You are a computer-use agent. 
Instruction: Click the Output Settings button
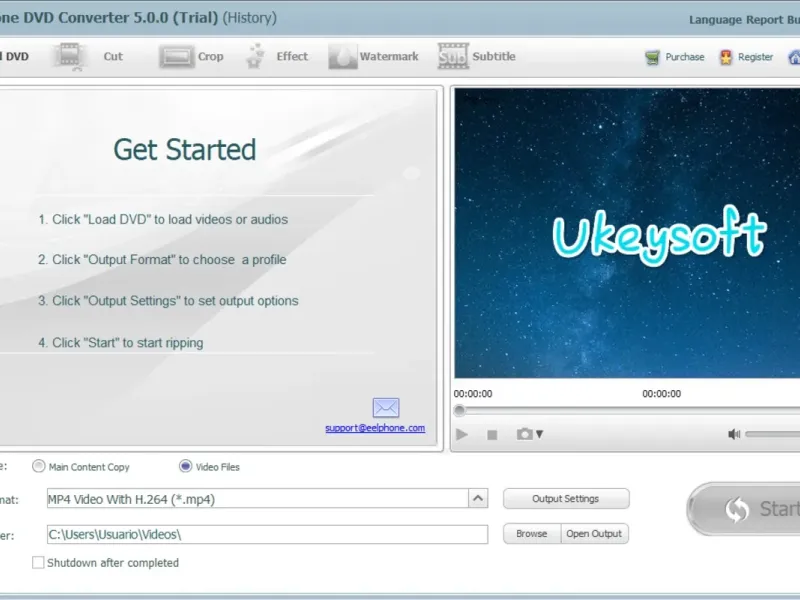(566, 498)
